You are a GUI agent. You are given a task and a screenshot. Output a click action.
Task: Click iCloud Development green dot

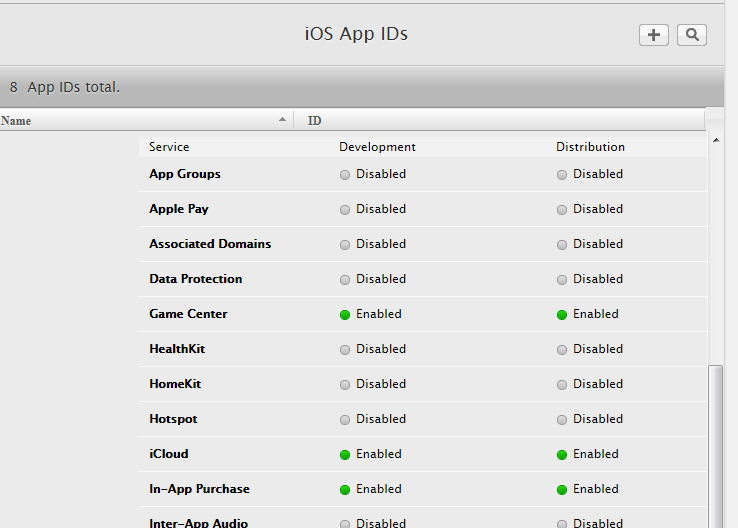[345, 455]
